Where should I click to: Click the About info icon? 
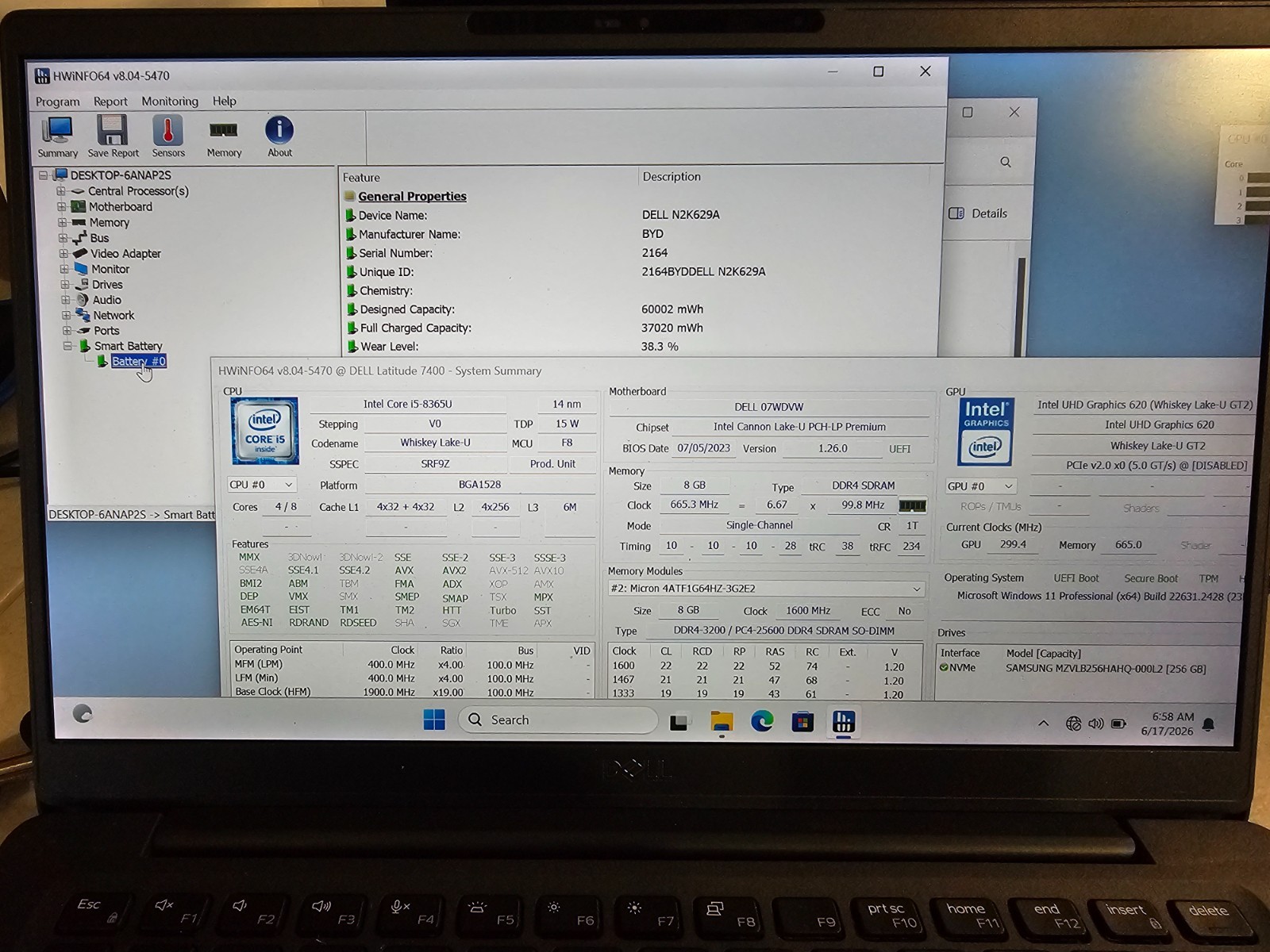pyautogui.click(x=279, y=136)
